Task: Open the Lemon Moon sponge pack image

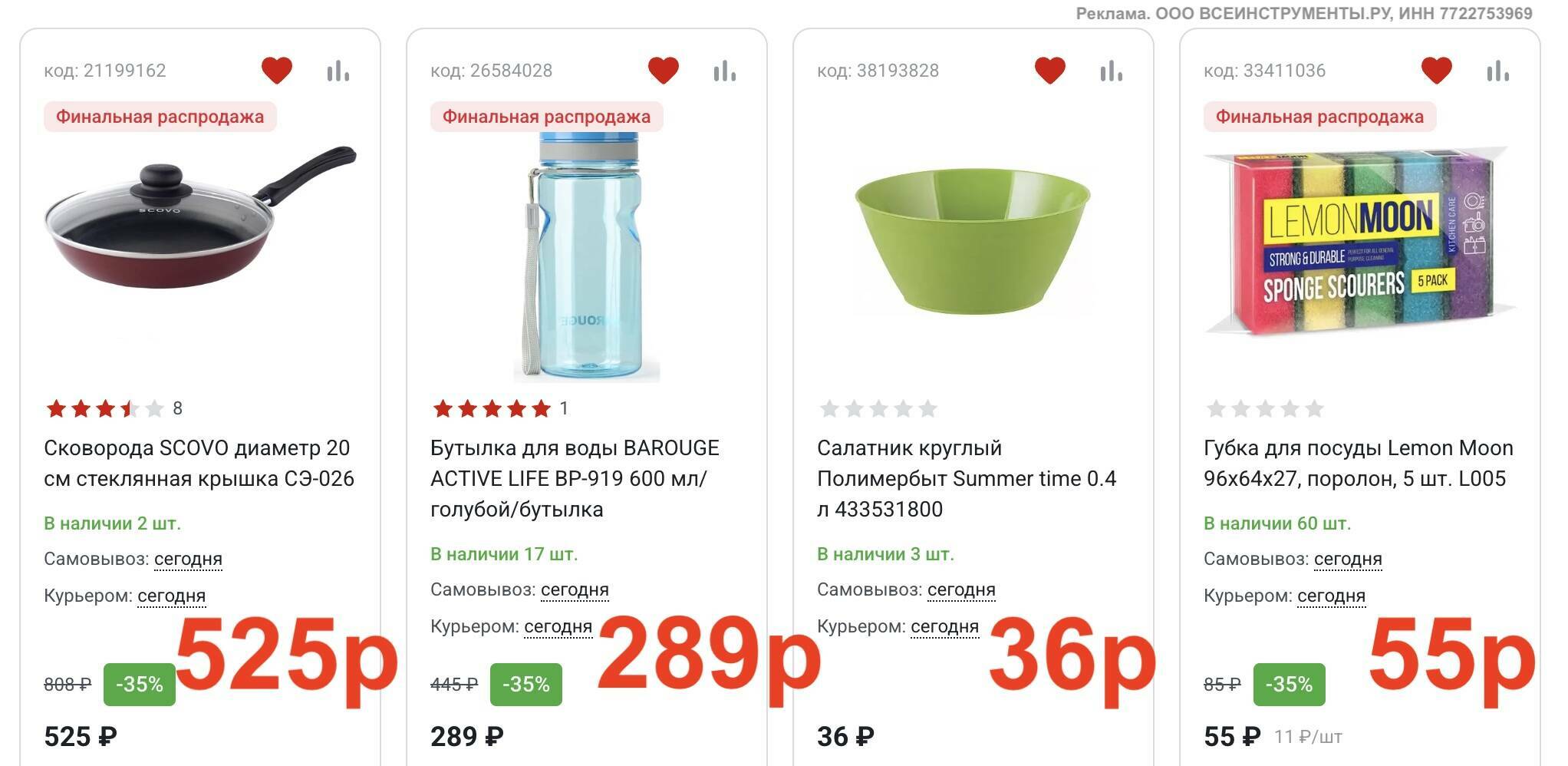Action: click(x=1358, y=242)
